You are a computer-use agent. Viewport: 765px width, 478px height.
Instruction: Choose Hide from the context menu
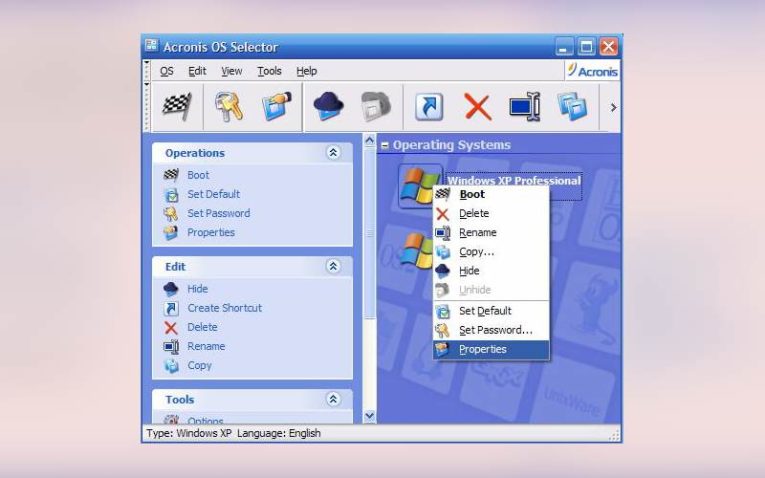click(491, 271)
